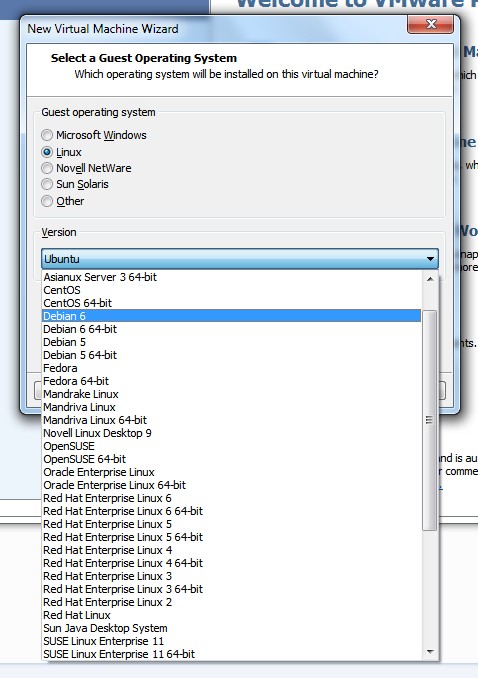Choose Mandriva Linux 64-bit
The image size is (478, 678).
pyautogui.click(x=231, y=420)
